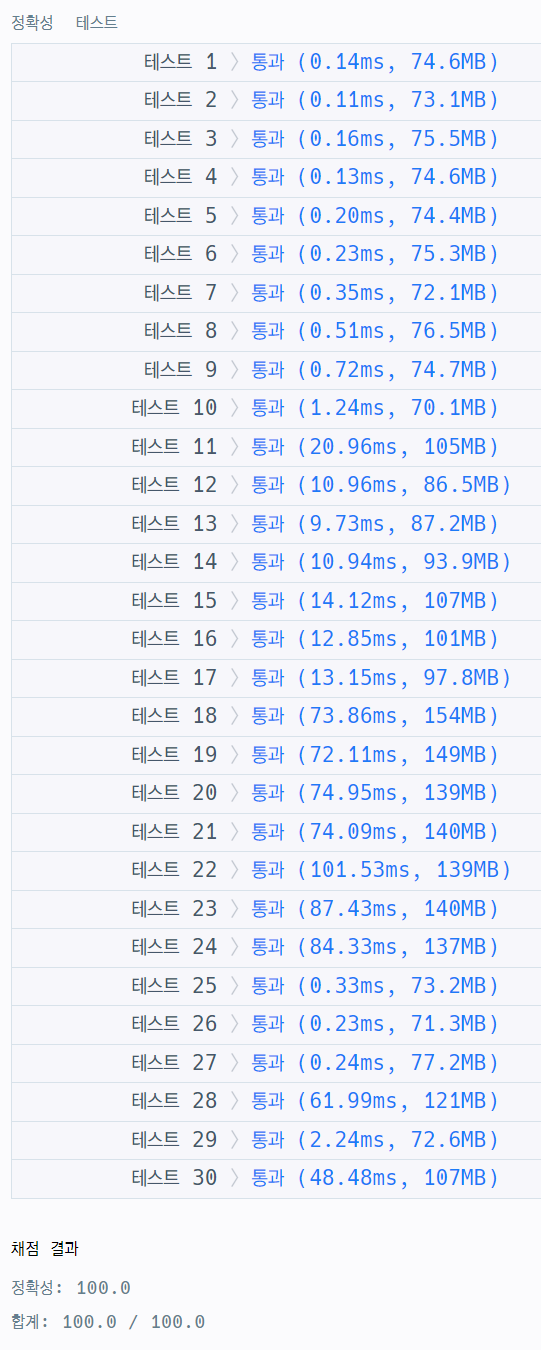This screenshot has width=541, height=1350.
Task: Select the 테스트 13 result row (9.73ms)
Action: (x=276, y=524)
